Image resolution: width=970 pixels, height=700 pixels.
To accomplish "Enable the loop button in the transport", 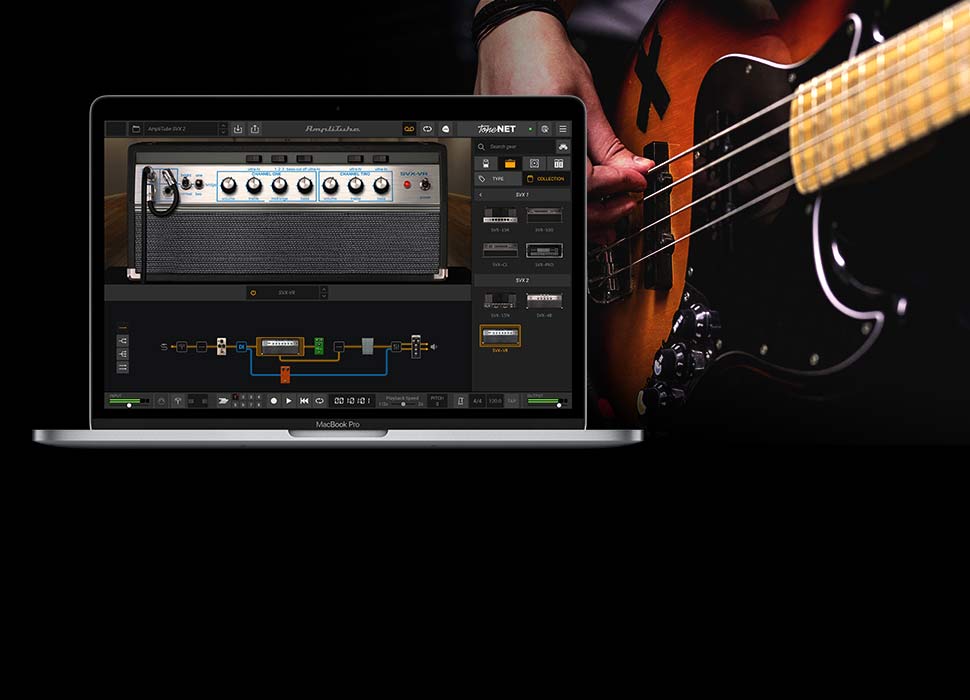I will [x=318, y=401].
